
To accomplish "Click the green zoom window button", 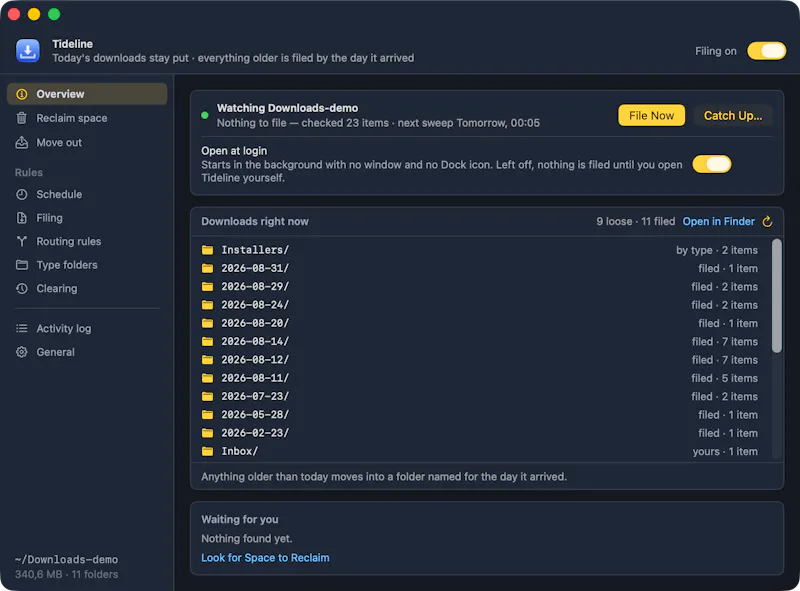I will click(x=54, y=14).
